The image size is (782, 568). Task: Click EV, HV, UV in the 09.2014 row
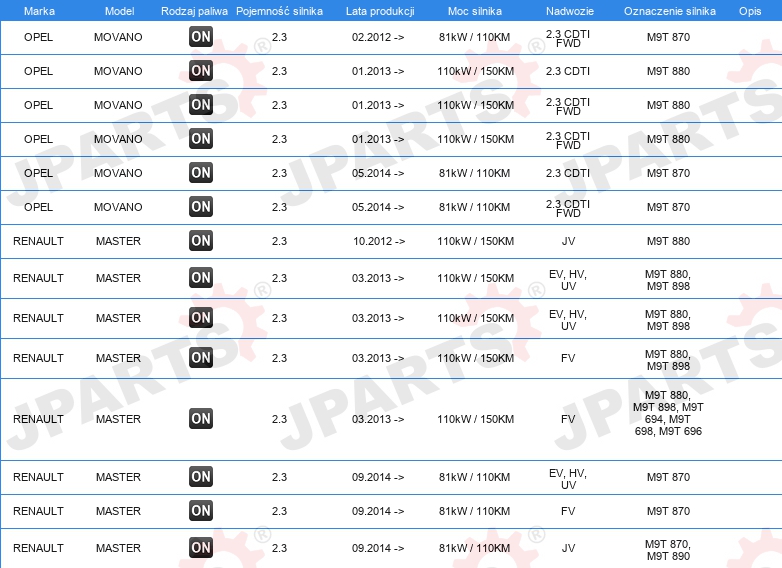(568, 479)
